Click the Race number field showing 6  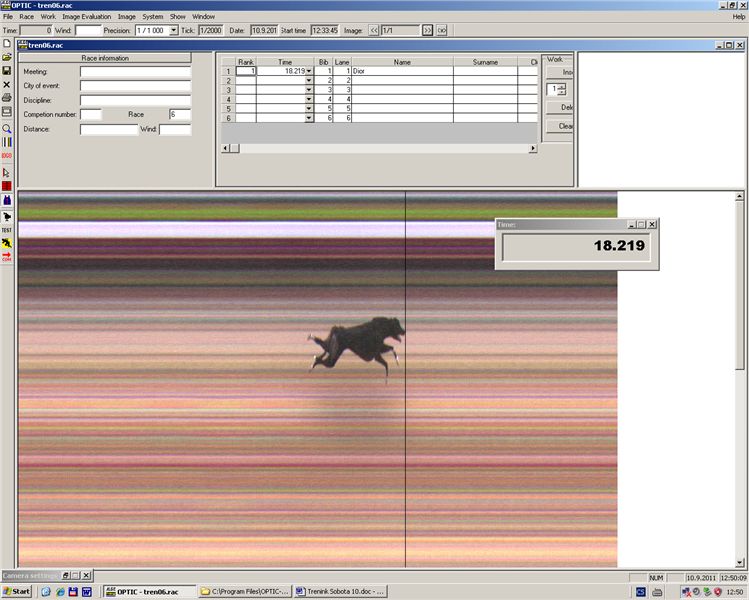click(180, 115)
